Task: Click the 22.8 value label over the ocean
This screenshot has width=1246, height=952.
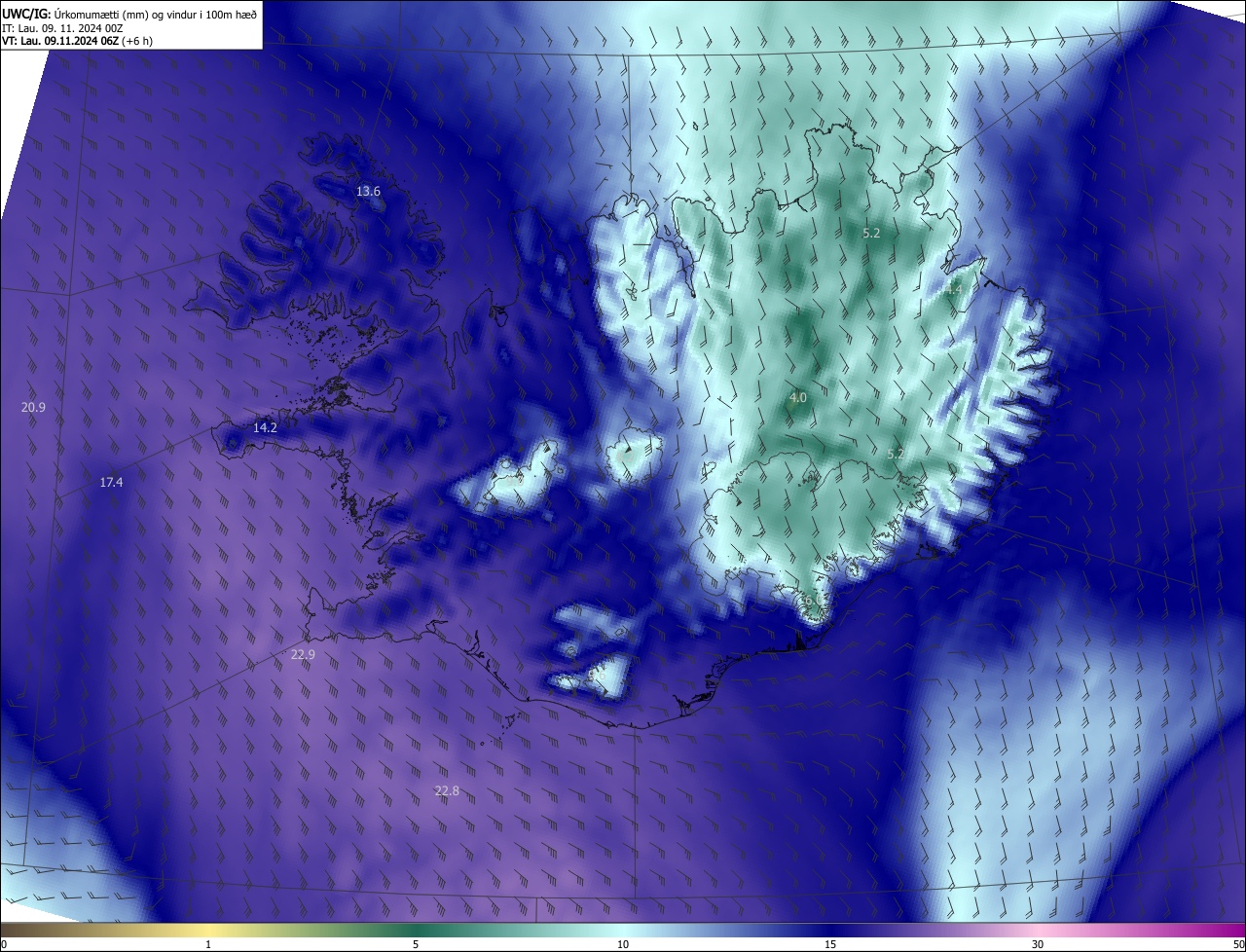Action: (447, 791)
